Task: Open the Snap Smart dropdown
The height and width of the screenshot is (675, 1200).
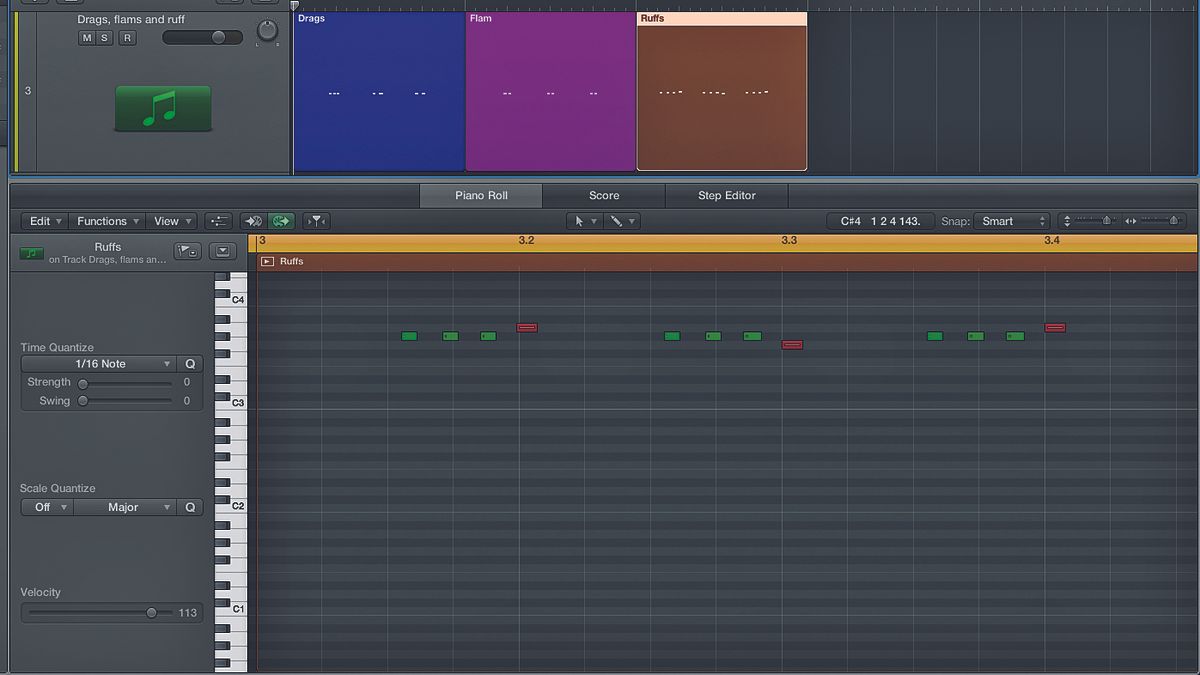Action: coord(1010,221)
